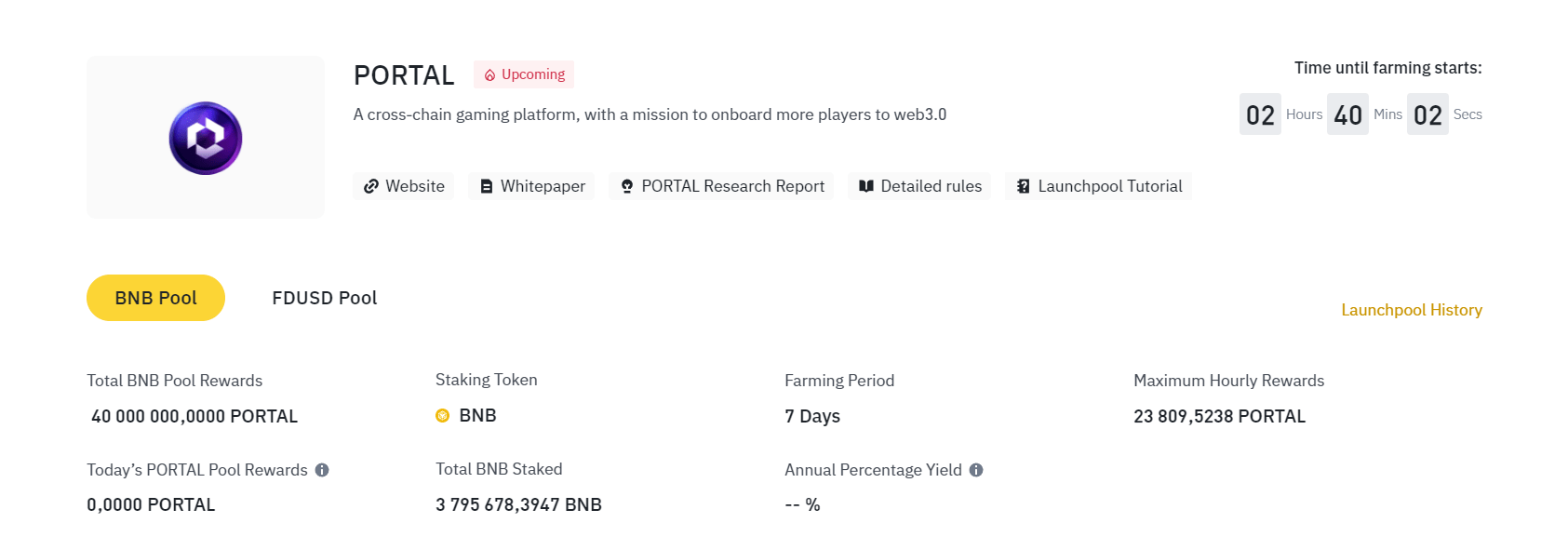This screenshot has height=550, width=1568.
Task: Click the chain link icon beside Website
Action: tap(370, 186)
